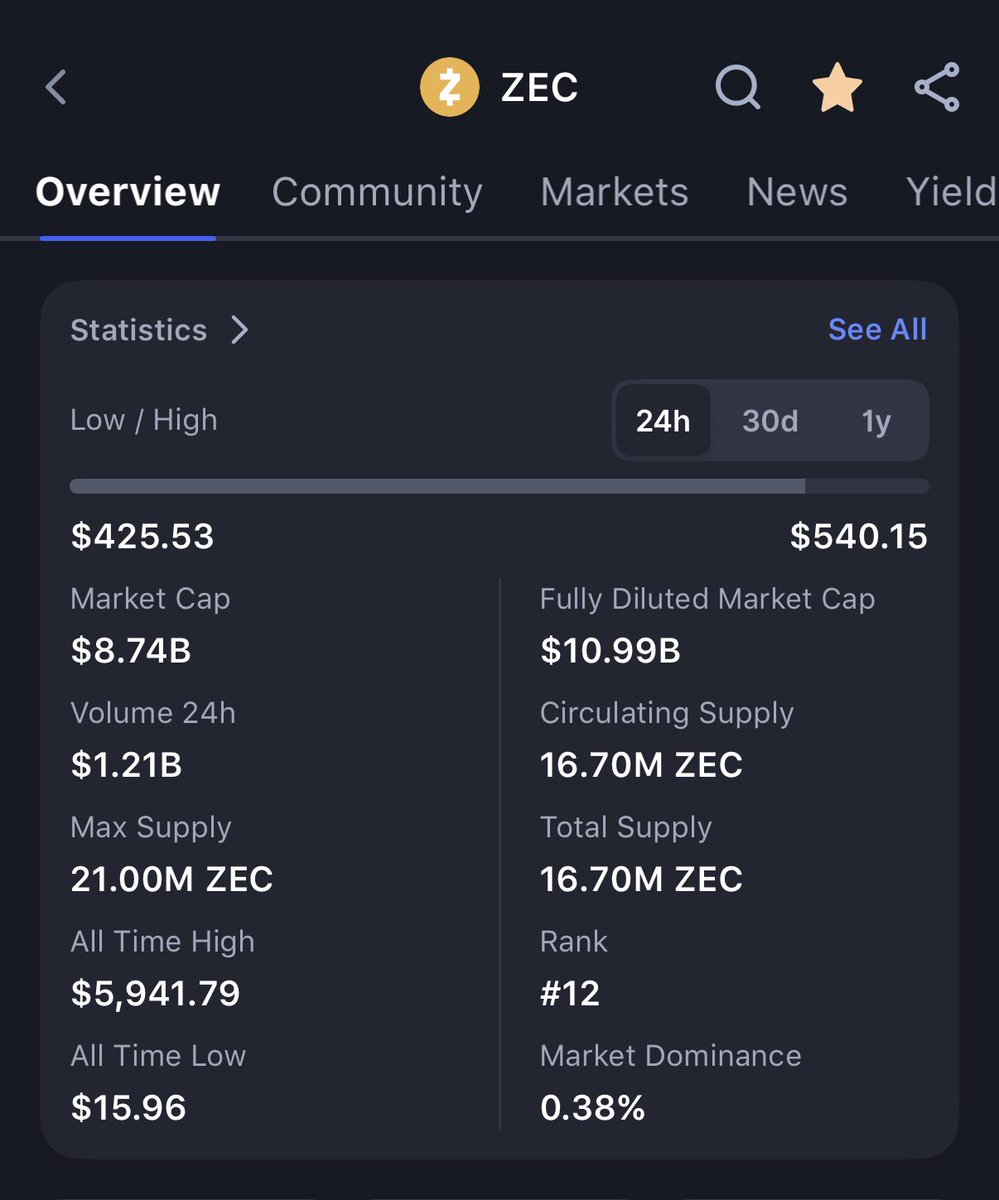The width and height of the screenshot is (999, 1200).
Task: Open the Markets tab
Action: pos(614,192)
